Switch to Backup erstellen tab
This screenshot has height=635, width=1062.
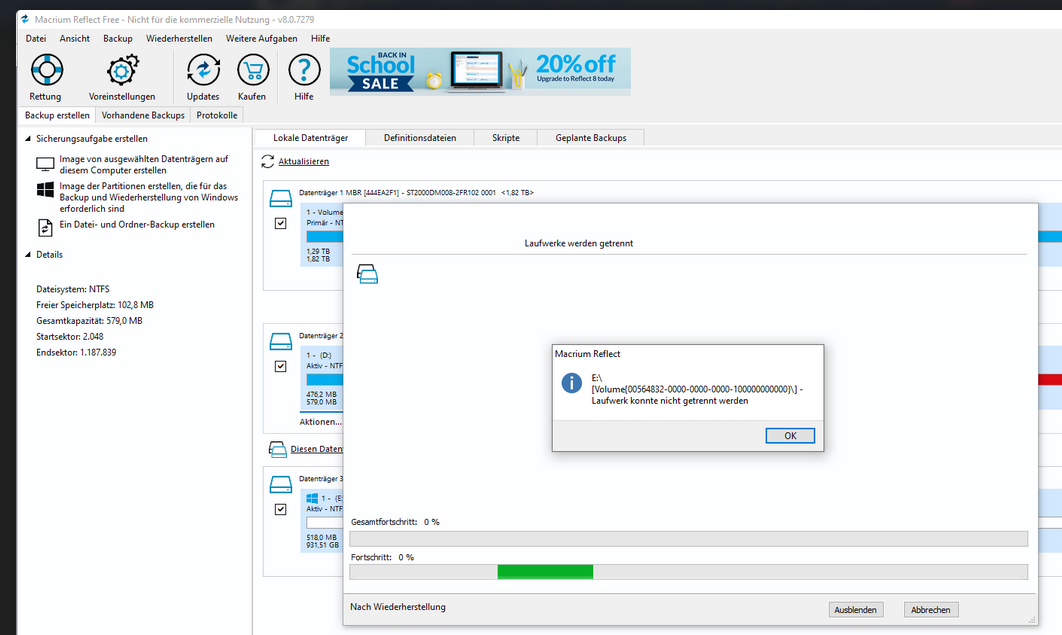[x=58, y=115]
